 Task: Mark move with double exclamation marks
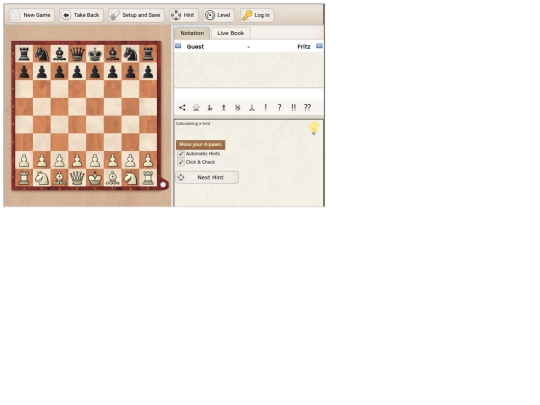(293, 107)
